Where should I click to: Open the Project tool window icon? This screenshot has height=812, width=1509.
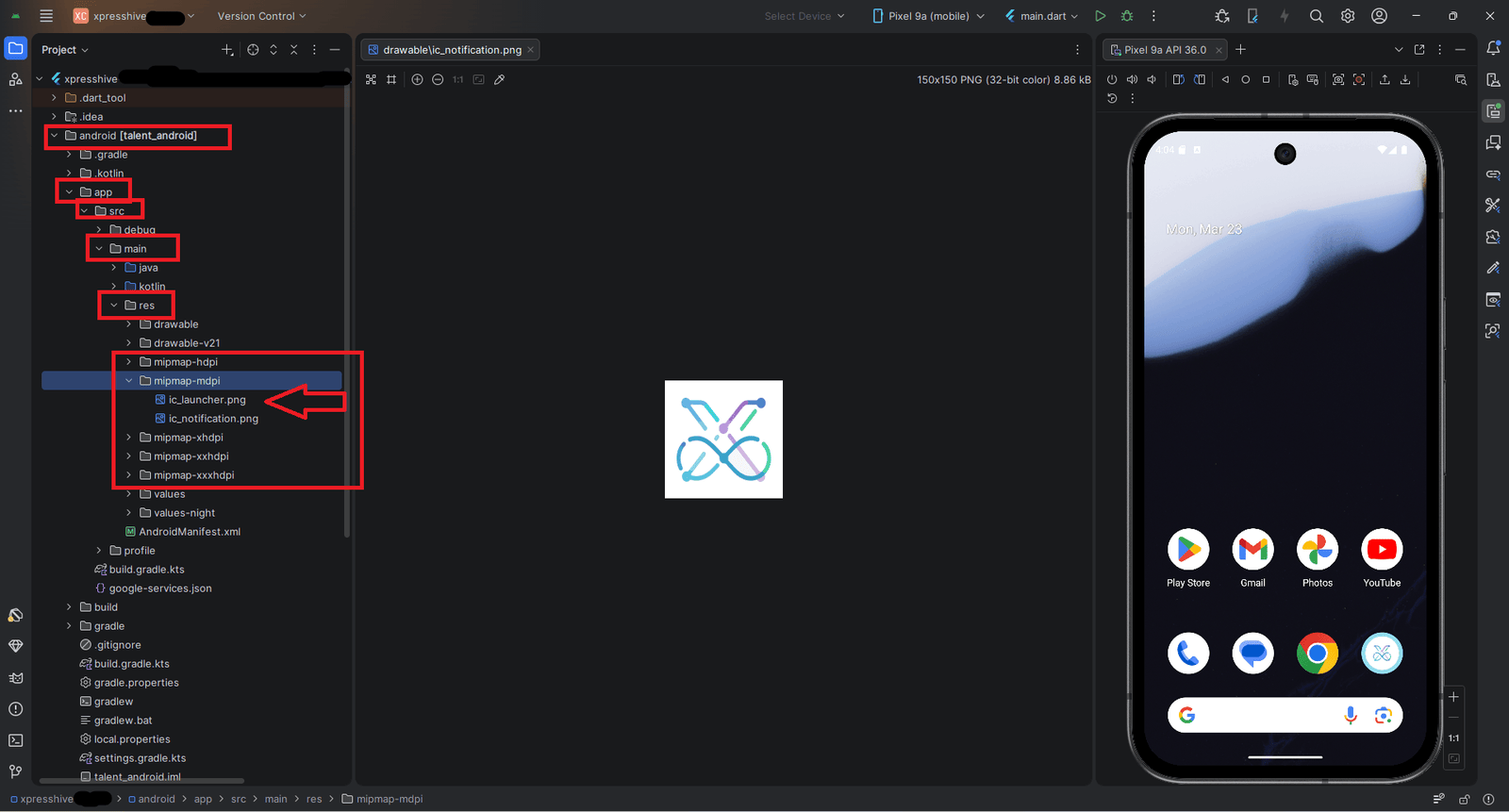coord(16,49)
